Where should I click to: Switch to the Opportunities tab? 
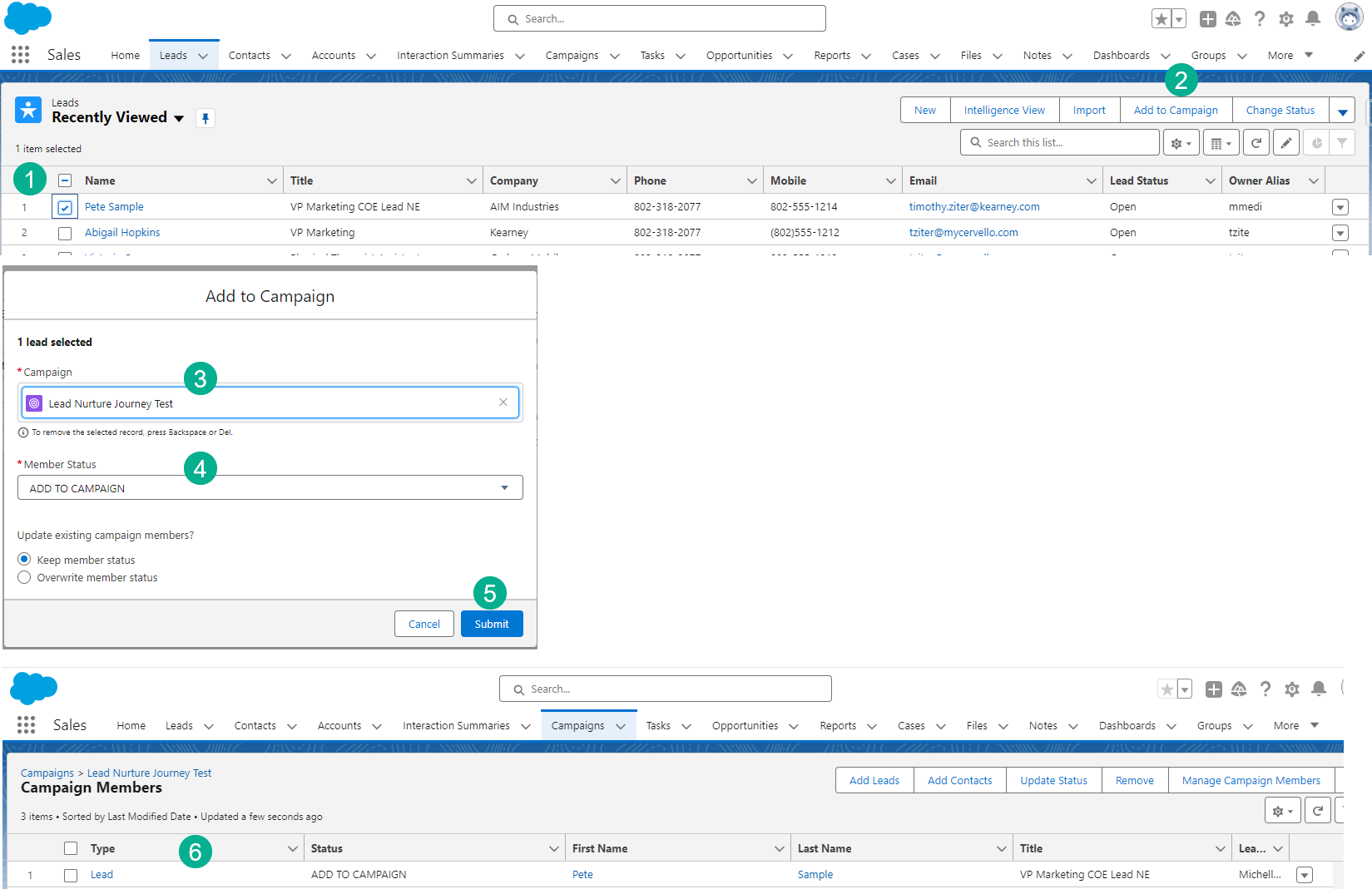(x=740, y=55)
